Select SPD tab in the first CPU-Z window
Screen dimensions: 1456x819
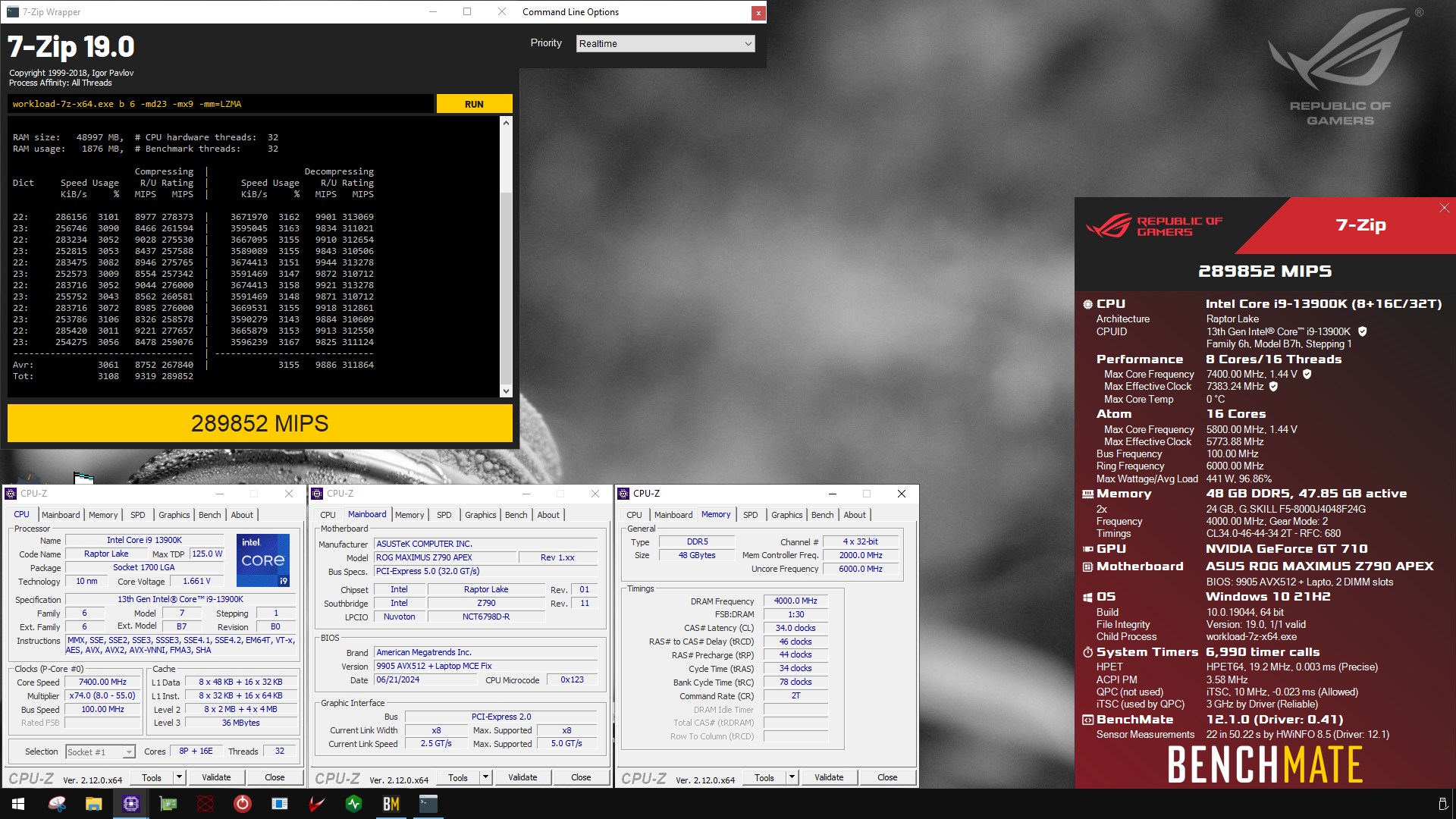coord(138,515)
